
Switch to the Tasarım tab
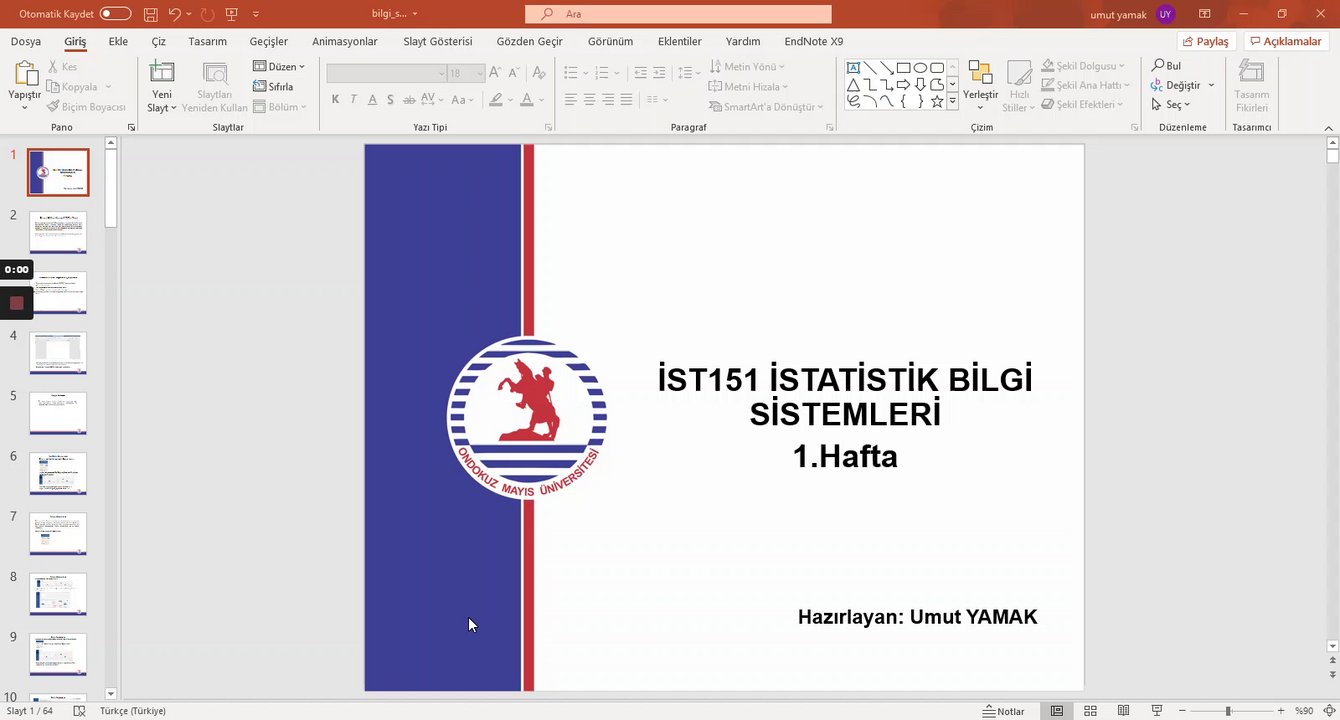(x=208, y=41)
